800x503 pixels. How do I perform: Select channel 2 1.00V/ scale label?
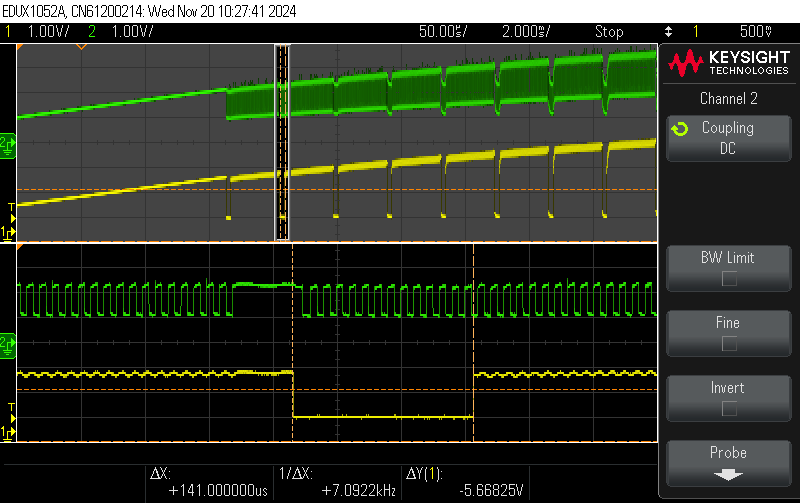[132, 32]
